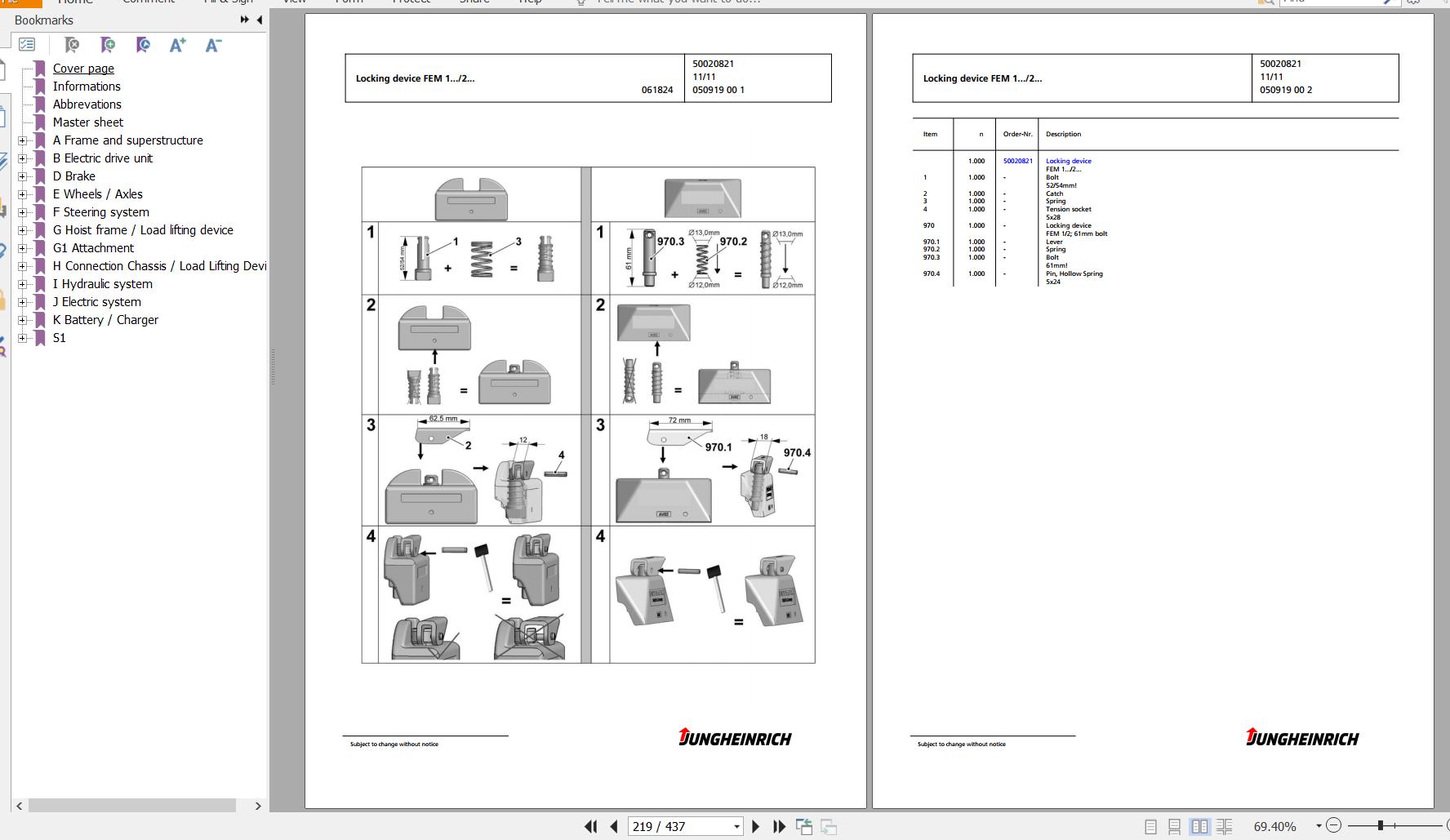1450x840 pixels.
Task: Switch to continuous facing view
Action: 1224,827
